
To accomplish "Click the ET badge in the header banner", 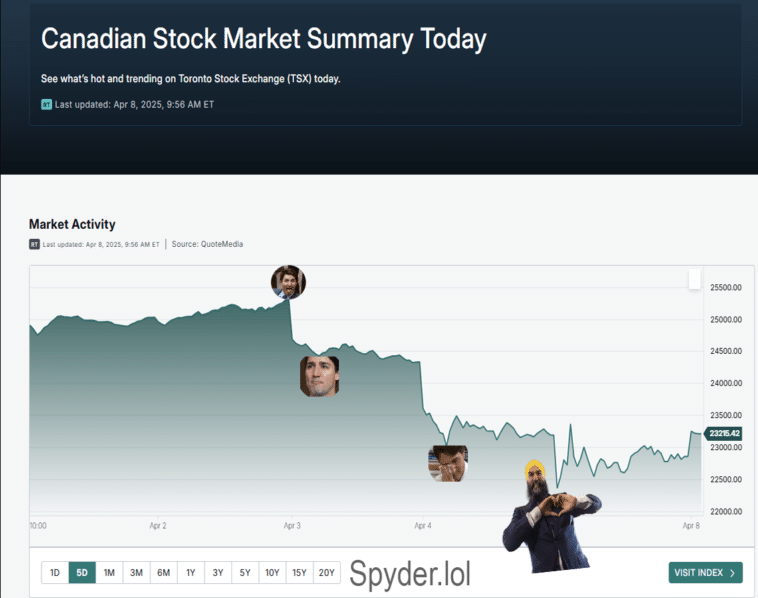I will (x=46, y=104).
